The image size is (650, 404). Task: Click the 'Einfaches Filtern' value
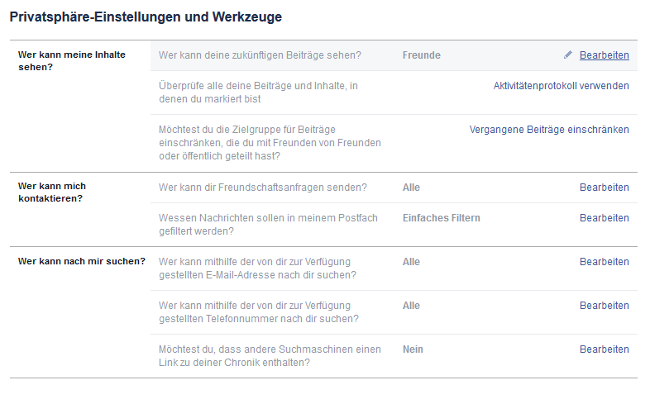(441, 218)
